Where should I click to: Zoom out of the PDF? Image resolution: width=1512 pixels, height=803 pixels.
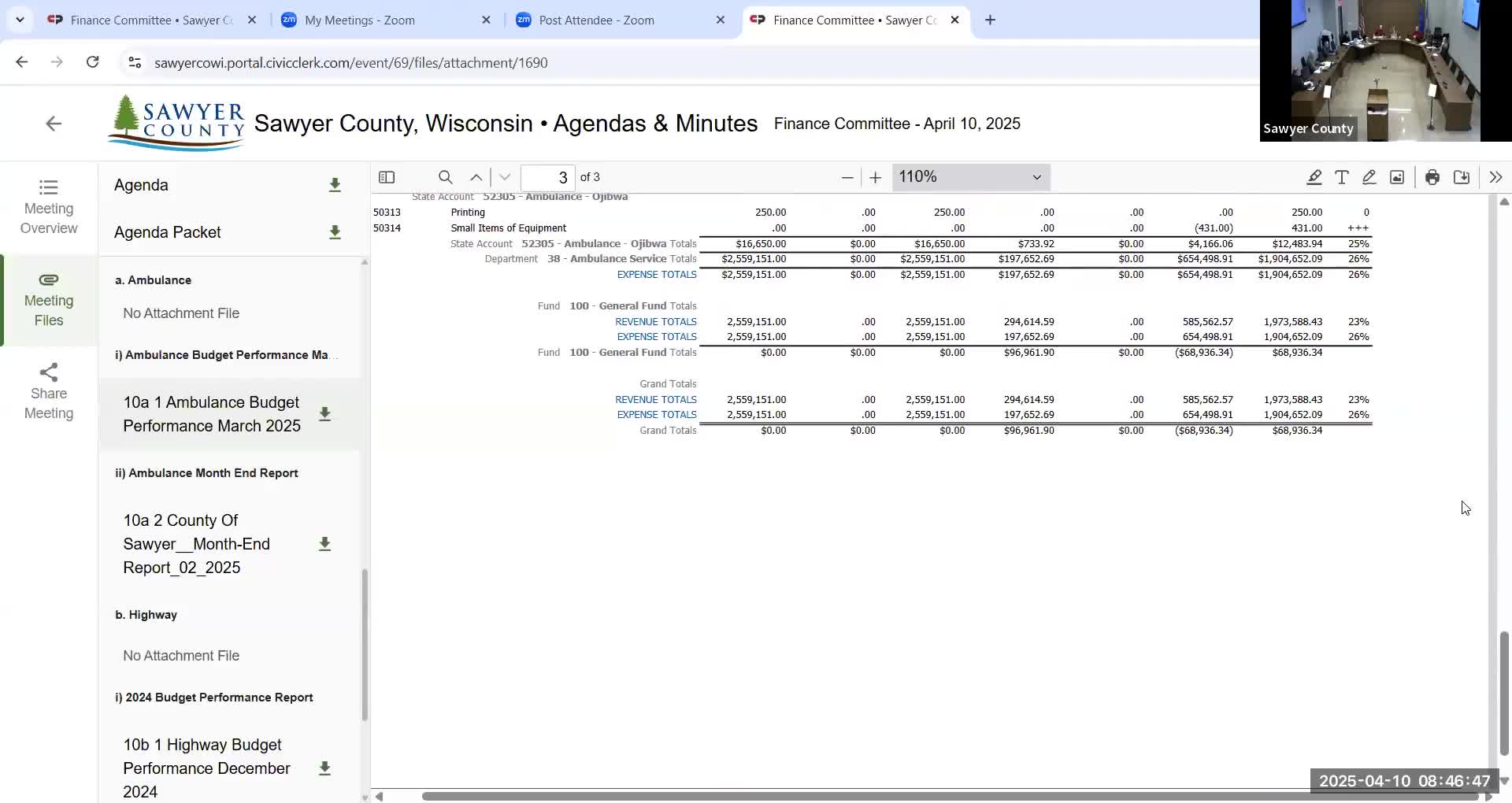click(847, 177)
